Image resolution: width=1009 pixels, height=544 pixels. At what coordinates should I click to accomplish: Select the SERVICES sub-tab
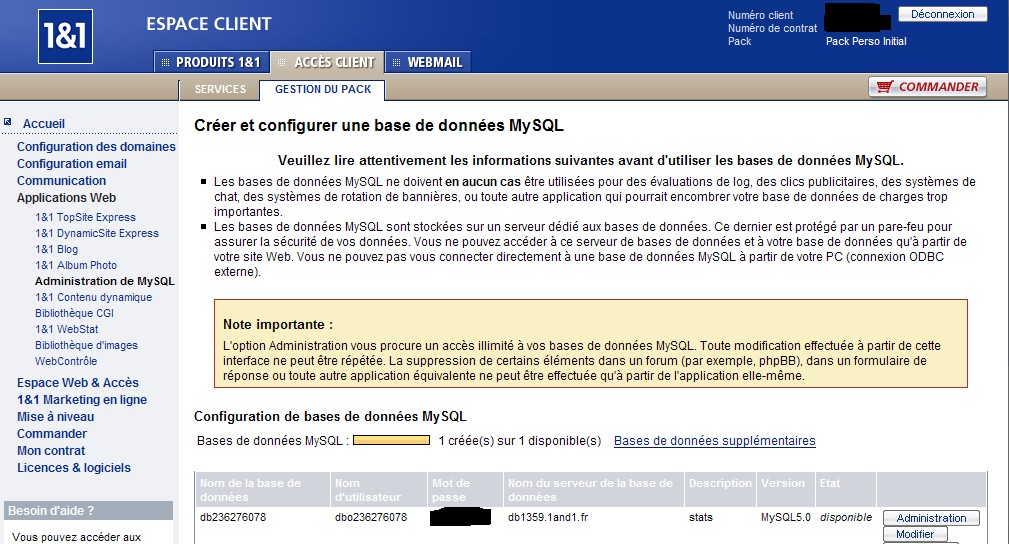[x=220, y=89]
